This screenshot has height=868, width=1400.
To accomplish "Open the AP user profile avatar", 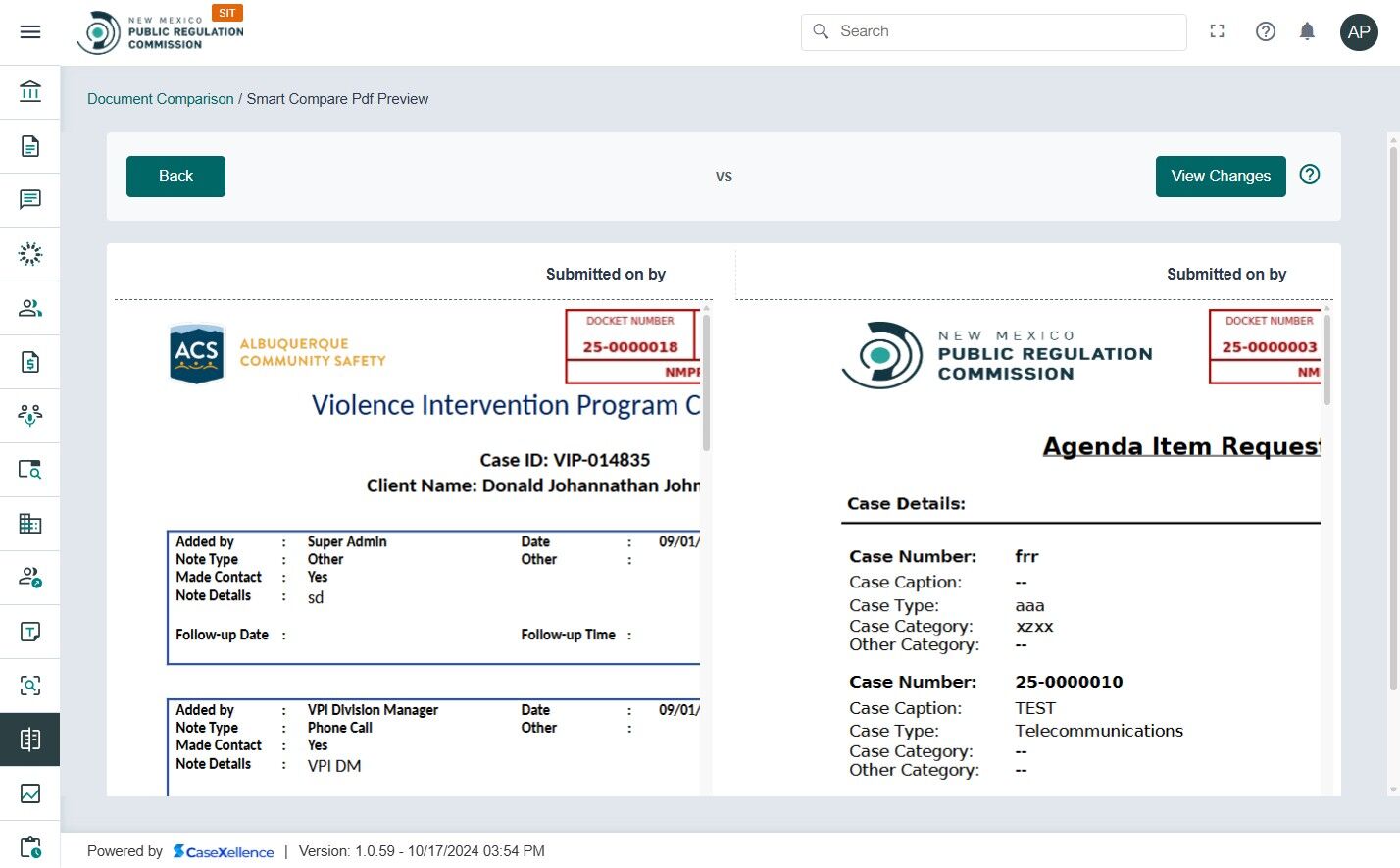I will click(x=1359, y=31).
